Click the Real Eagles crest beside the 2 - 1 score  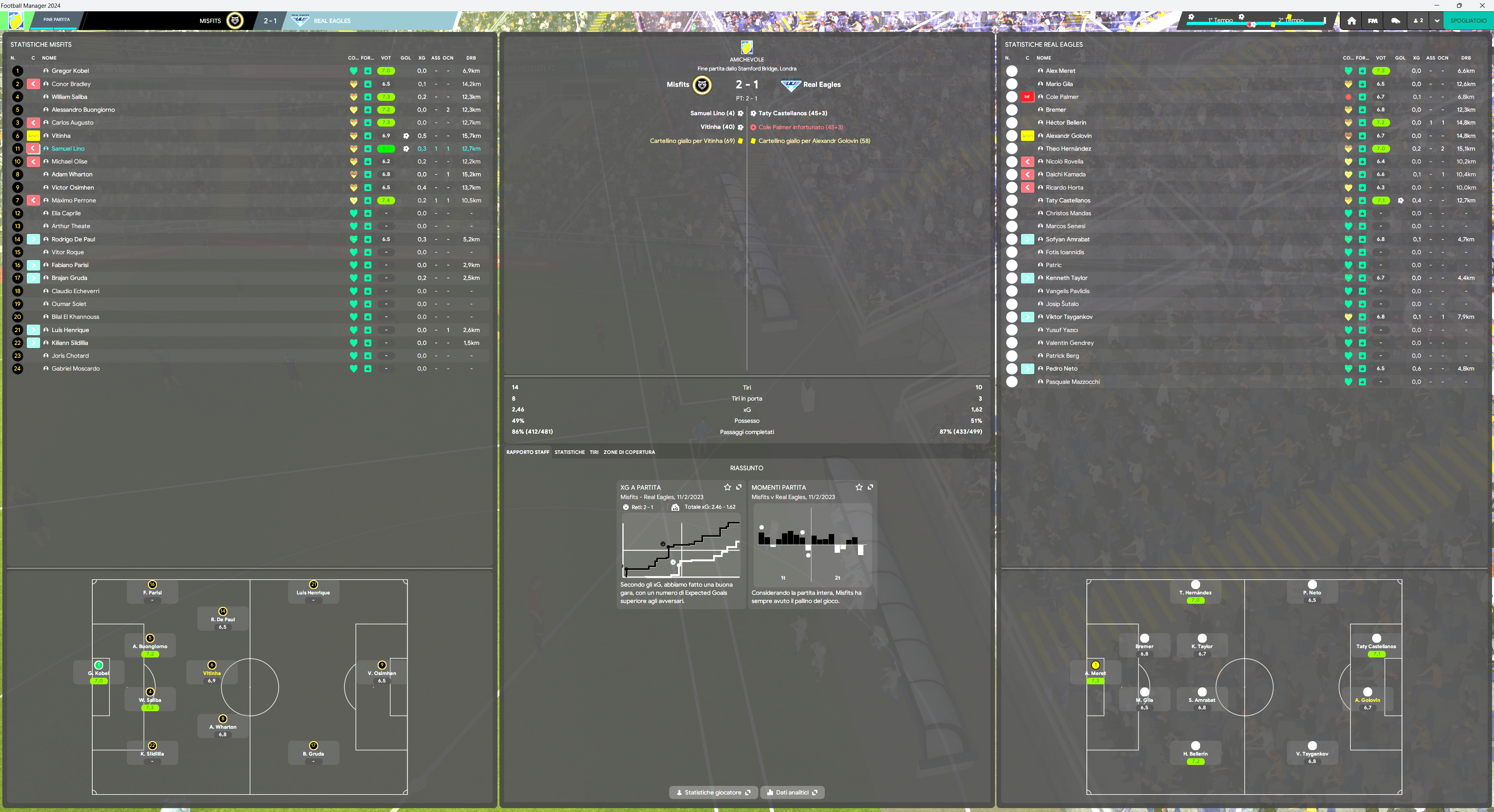791,85
